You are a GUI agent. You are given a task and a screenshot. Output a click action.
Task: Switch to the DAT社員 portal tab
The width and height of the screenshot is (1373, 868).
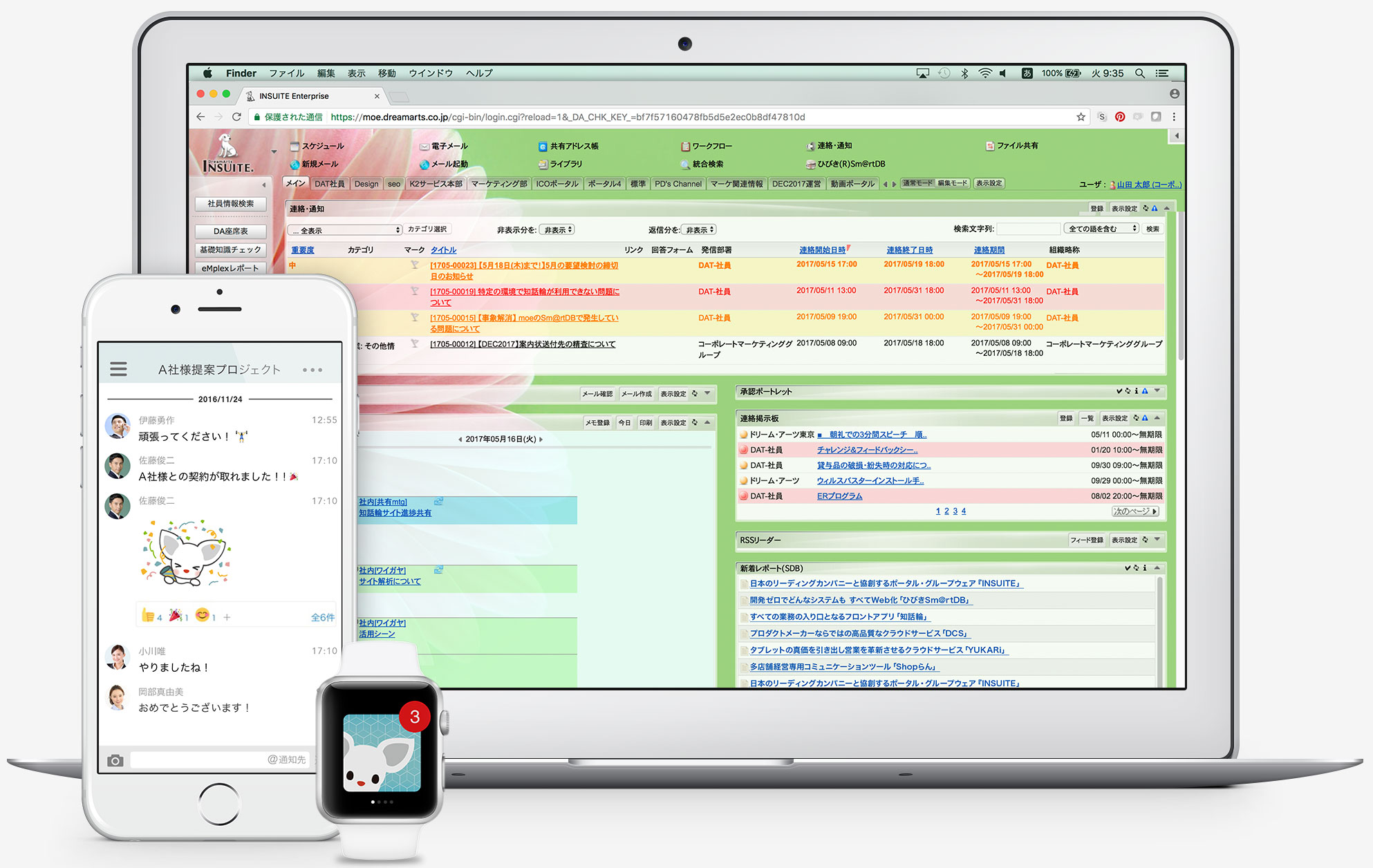[x=329, y=184]
